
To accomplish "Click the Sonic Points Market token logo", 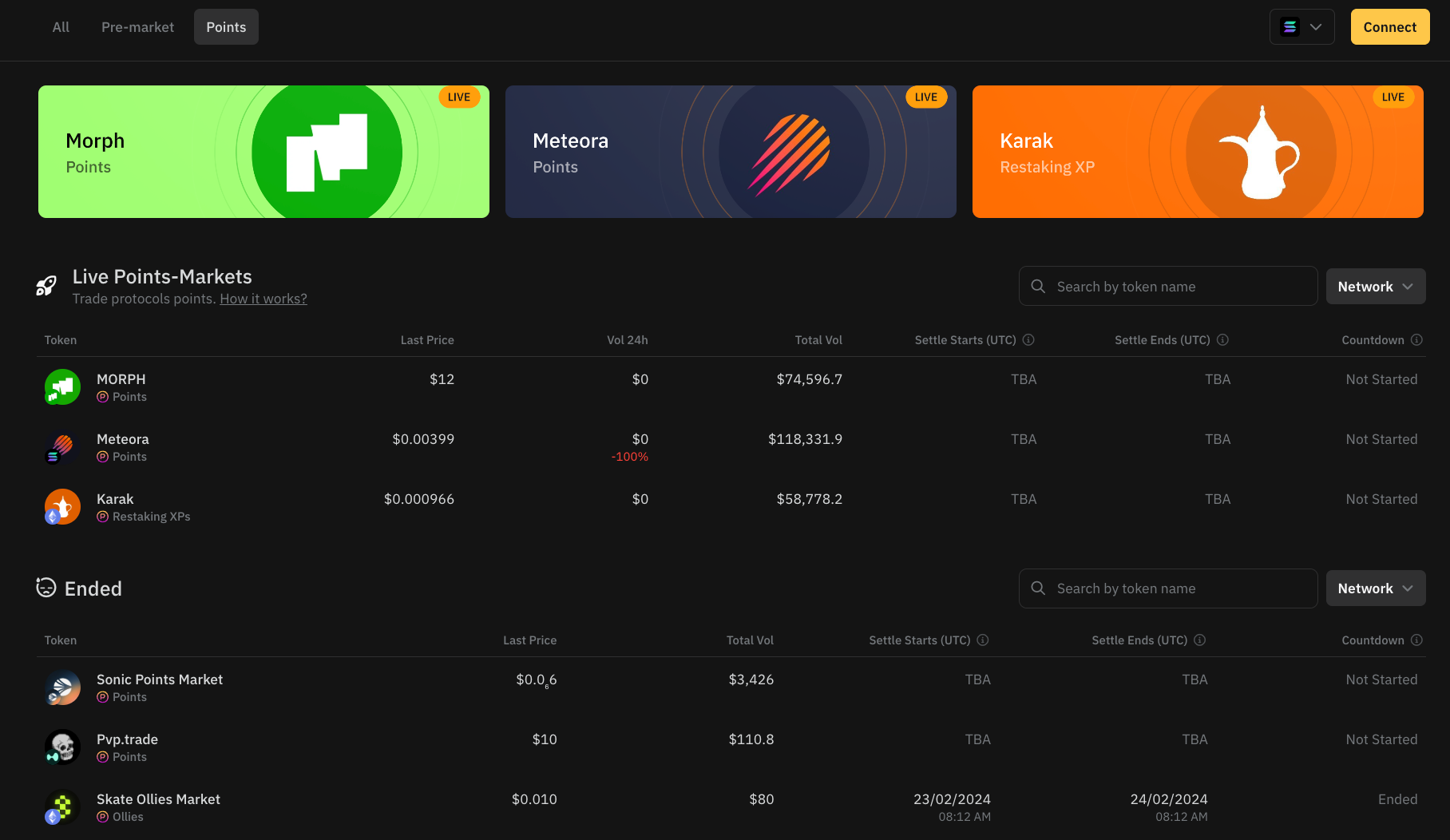I will pyautogui.click(x=62, y=687).
